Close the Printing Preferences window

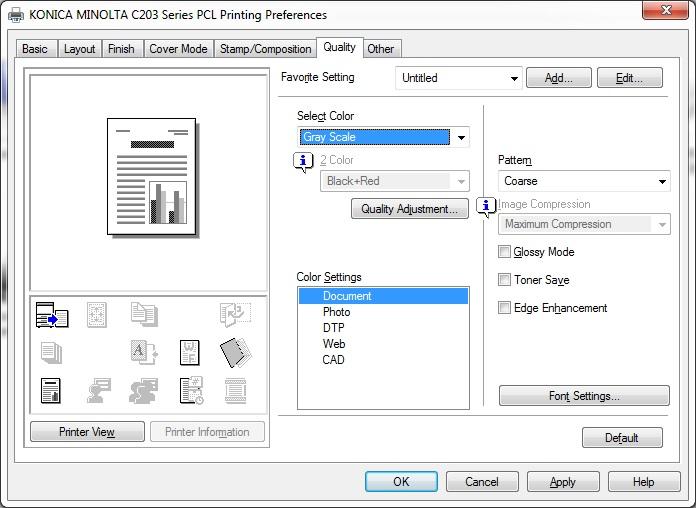pos(665,11)
